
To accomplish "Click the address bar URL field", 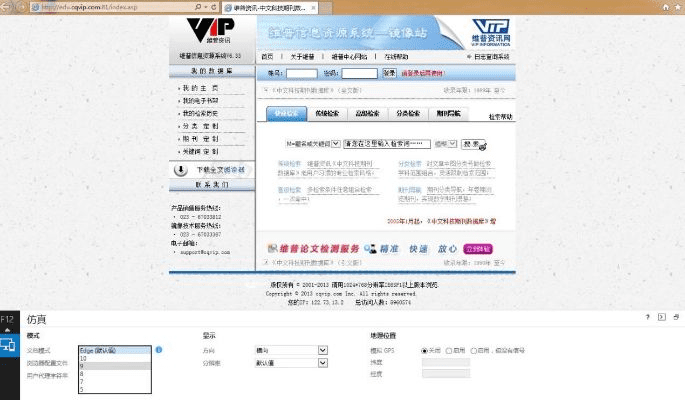I will point(114,7).
